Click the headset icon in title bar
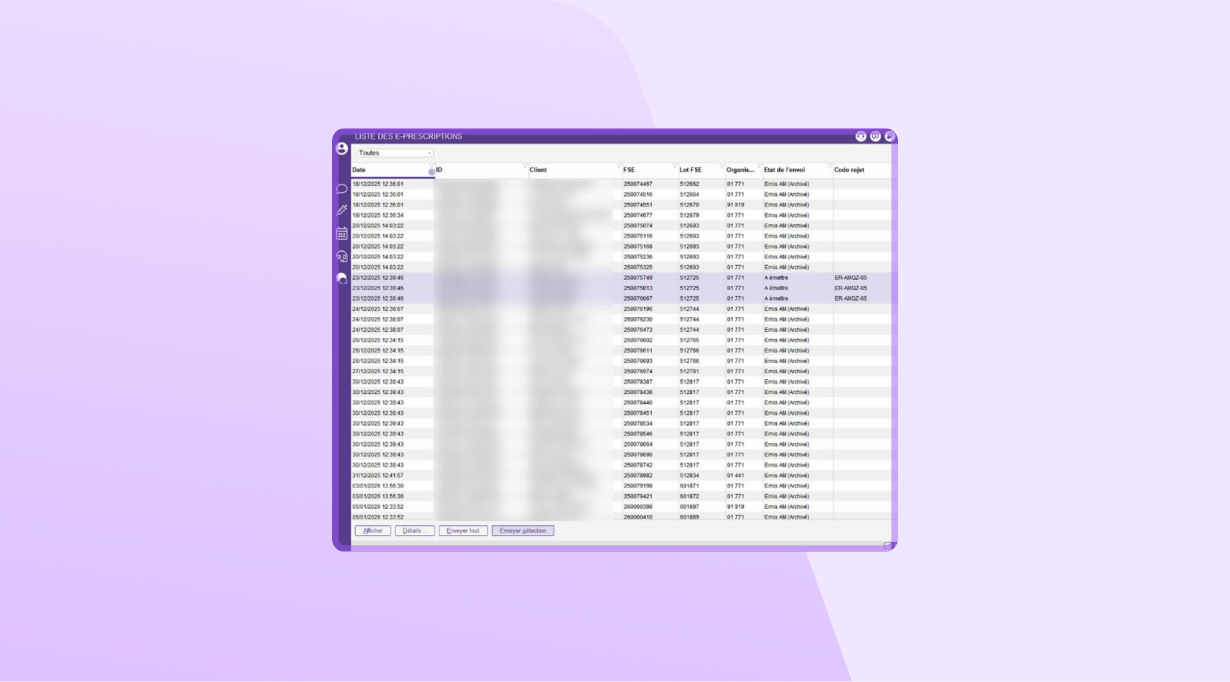Screen dimensions: 1230x682 pyautogui.click(x=860, y=136)
